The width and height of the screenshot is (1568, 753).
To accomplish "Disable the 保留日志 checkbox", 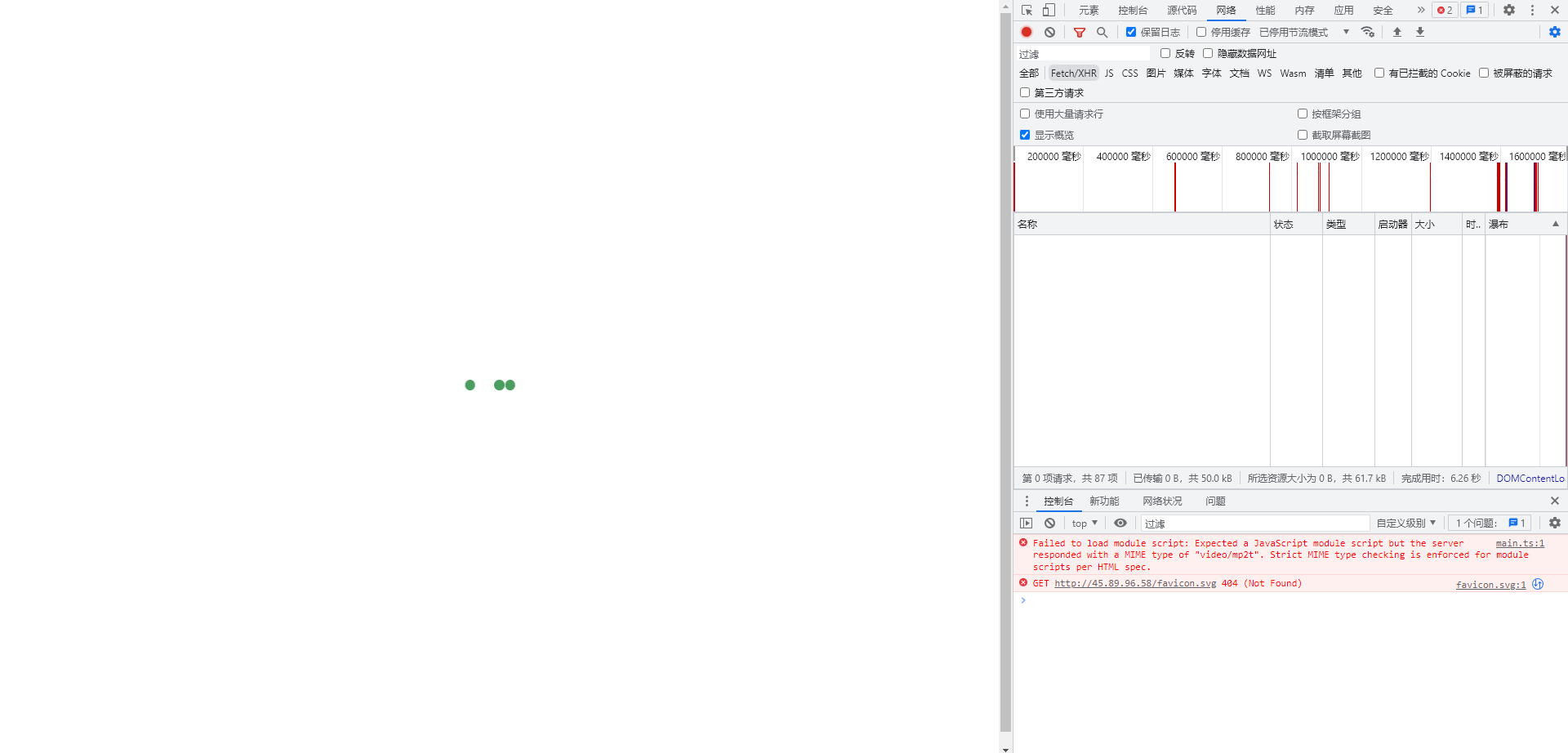I will [x=1132, y=32].
